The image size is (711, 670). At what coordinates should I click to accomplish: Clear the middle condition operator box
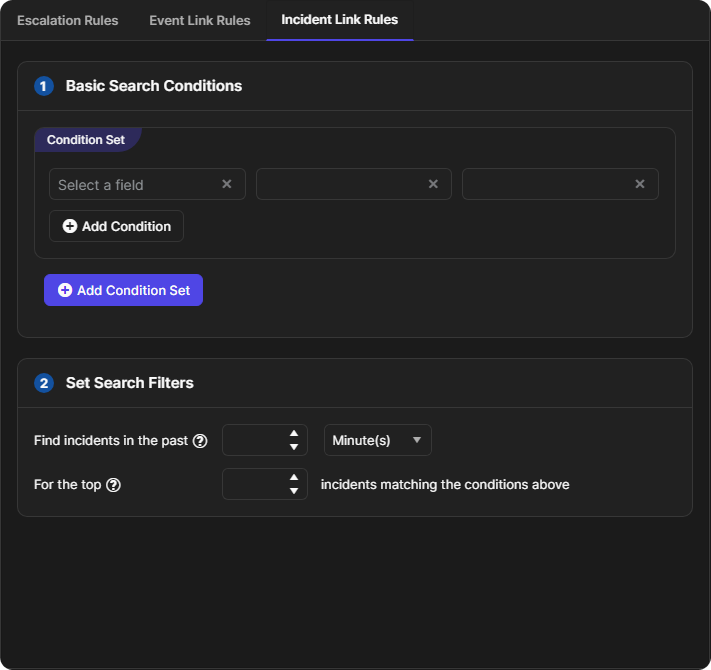[x=433, y=184]
